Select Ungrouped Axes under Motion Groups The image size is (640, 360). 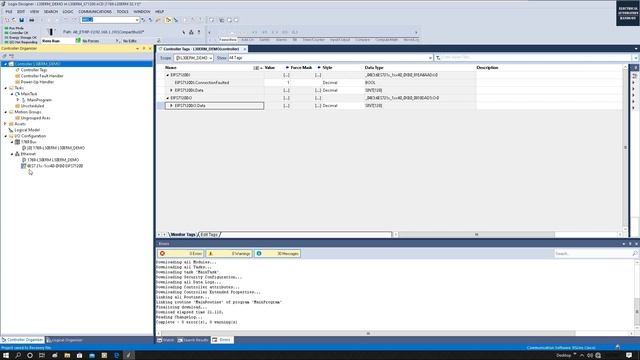[x=36, y=118]
